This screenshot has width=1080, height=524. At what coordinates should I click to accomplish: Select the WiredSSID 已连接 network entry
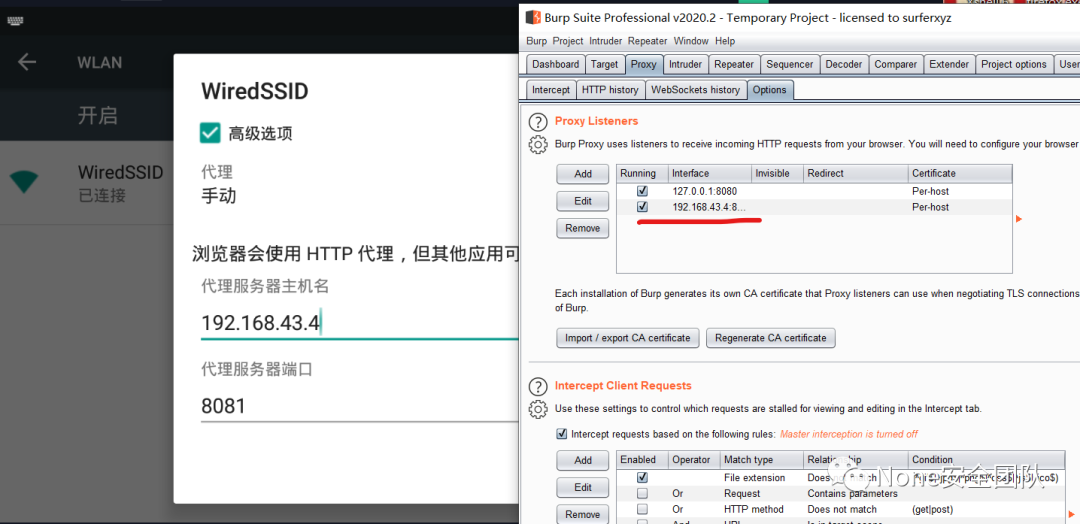tap(87, 182)
